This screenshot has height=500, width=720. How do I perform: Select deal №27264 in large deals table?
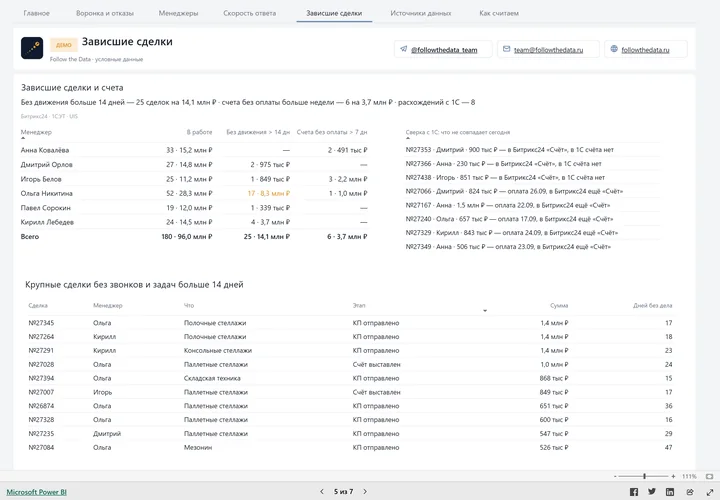(x=350, y=337)
